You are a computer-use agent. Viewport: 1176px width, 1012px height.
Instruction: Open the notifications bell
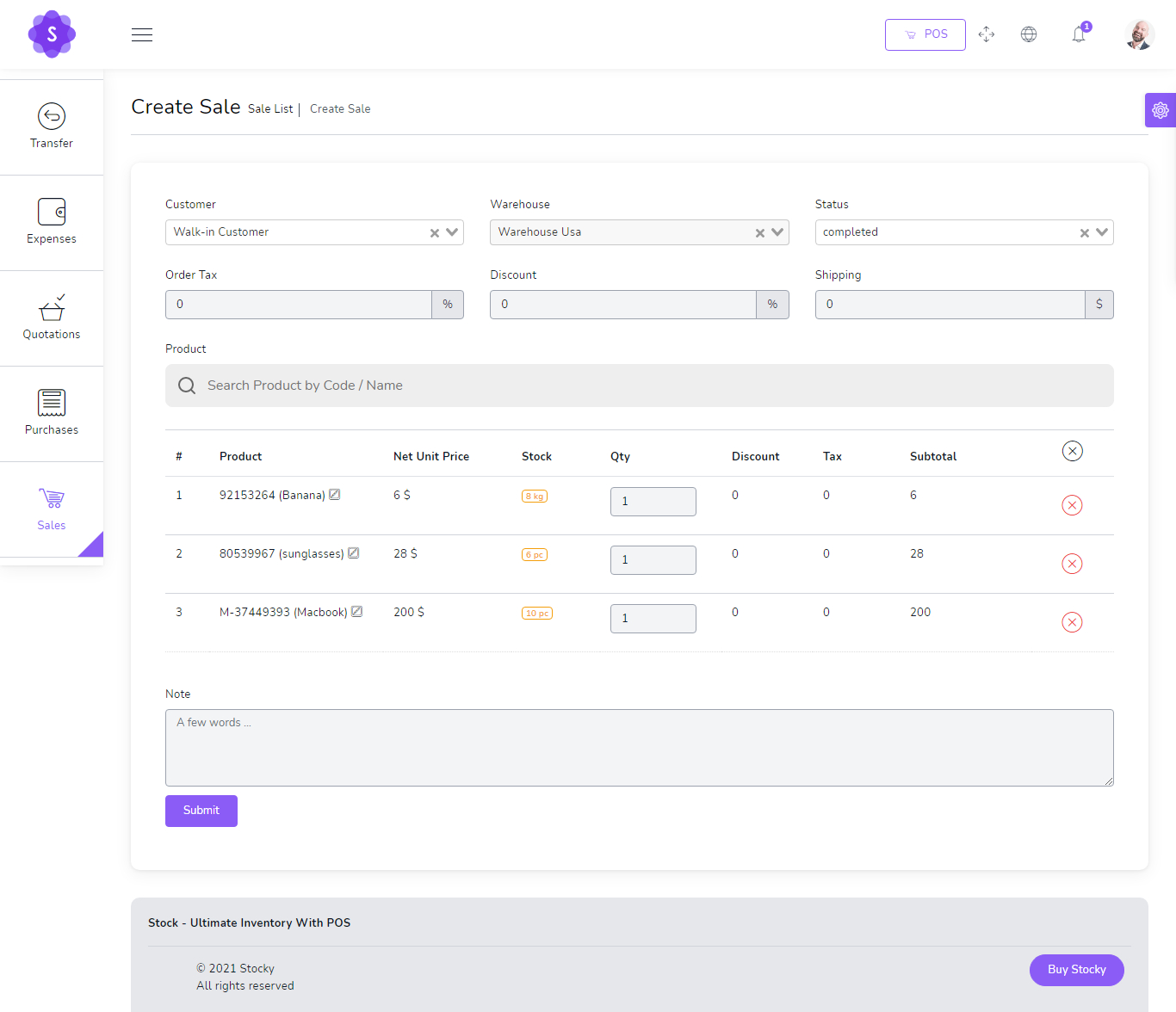[1079, 34]
